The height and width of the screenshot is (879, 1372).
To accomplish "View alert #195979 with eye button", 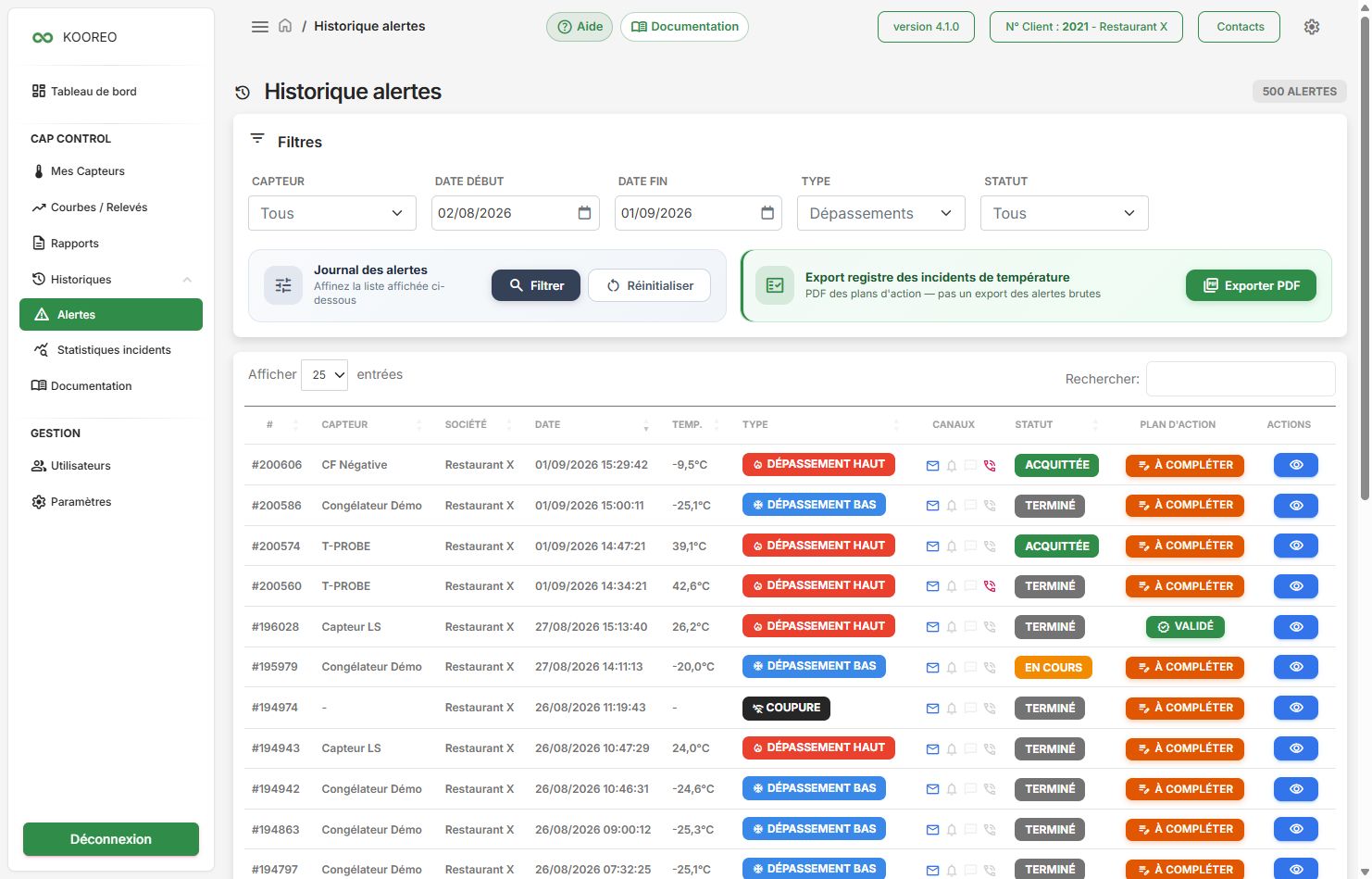I will [1296, 667].
